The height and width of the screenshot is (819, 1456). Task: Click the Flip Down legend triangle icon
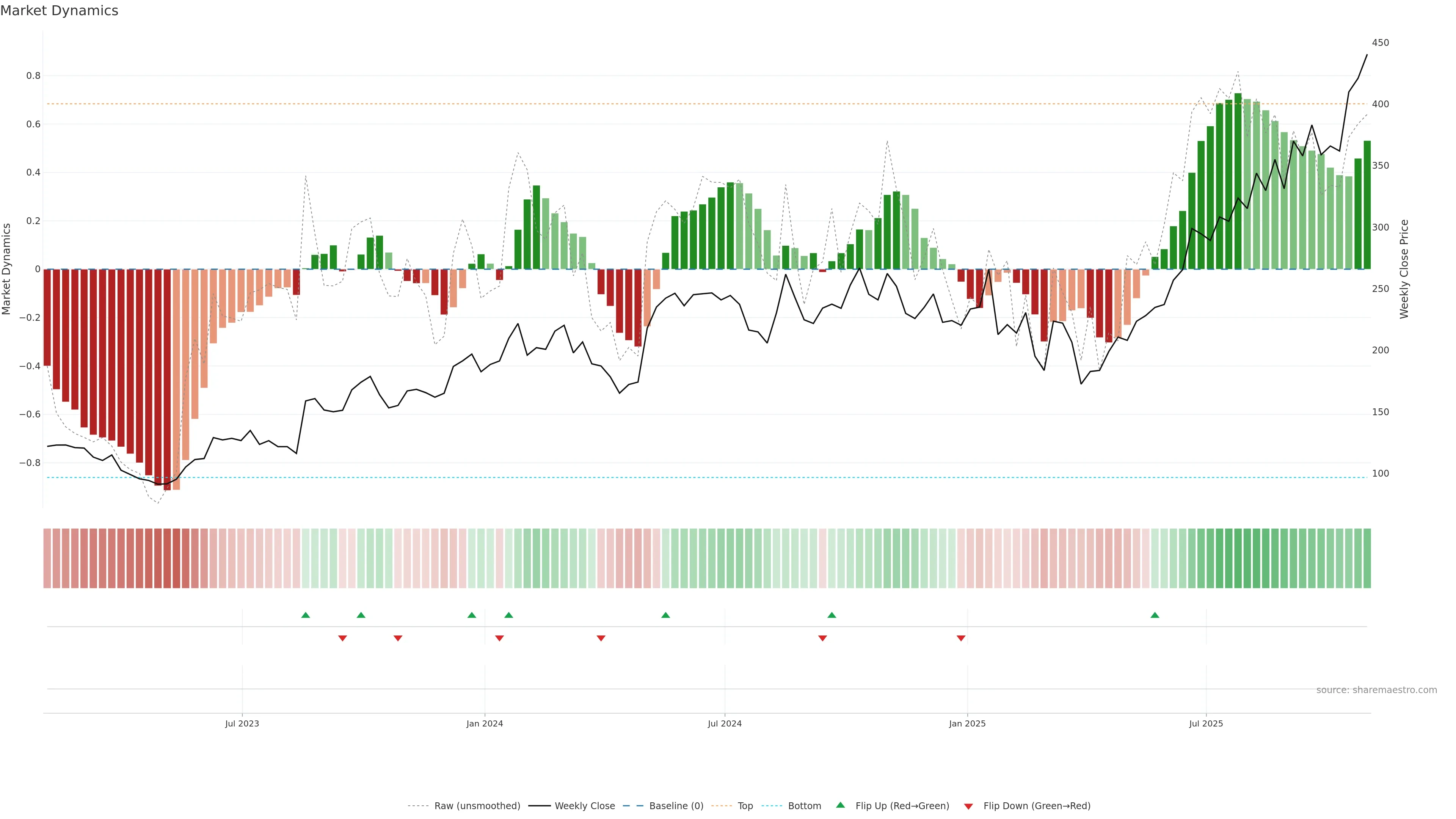pos(968,806)
